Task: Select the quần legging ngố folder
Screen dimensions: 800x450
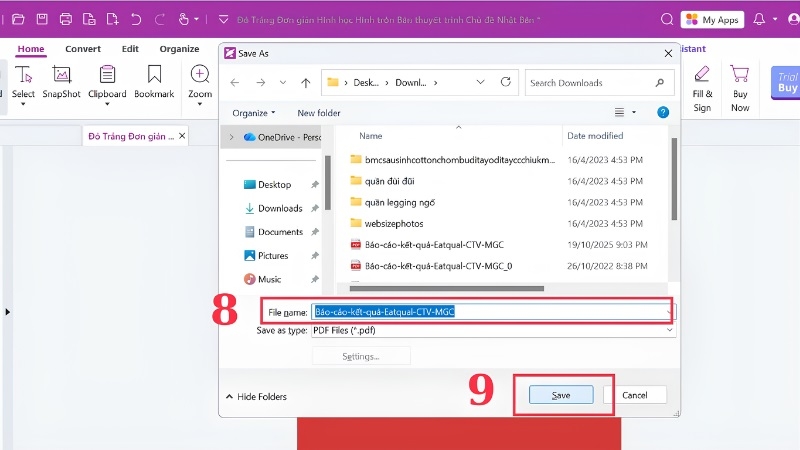Action: (x=392, y=203)
